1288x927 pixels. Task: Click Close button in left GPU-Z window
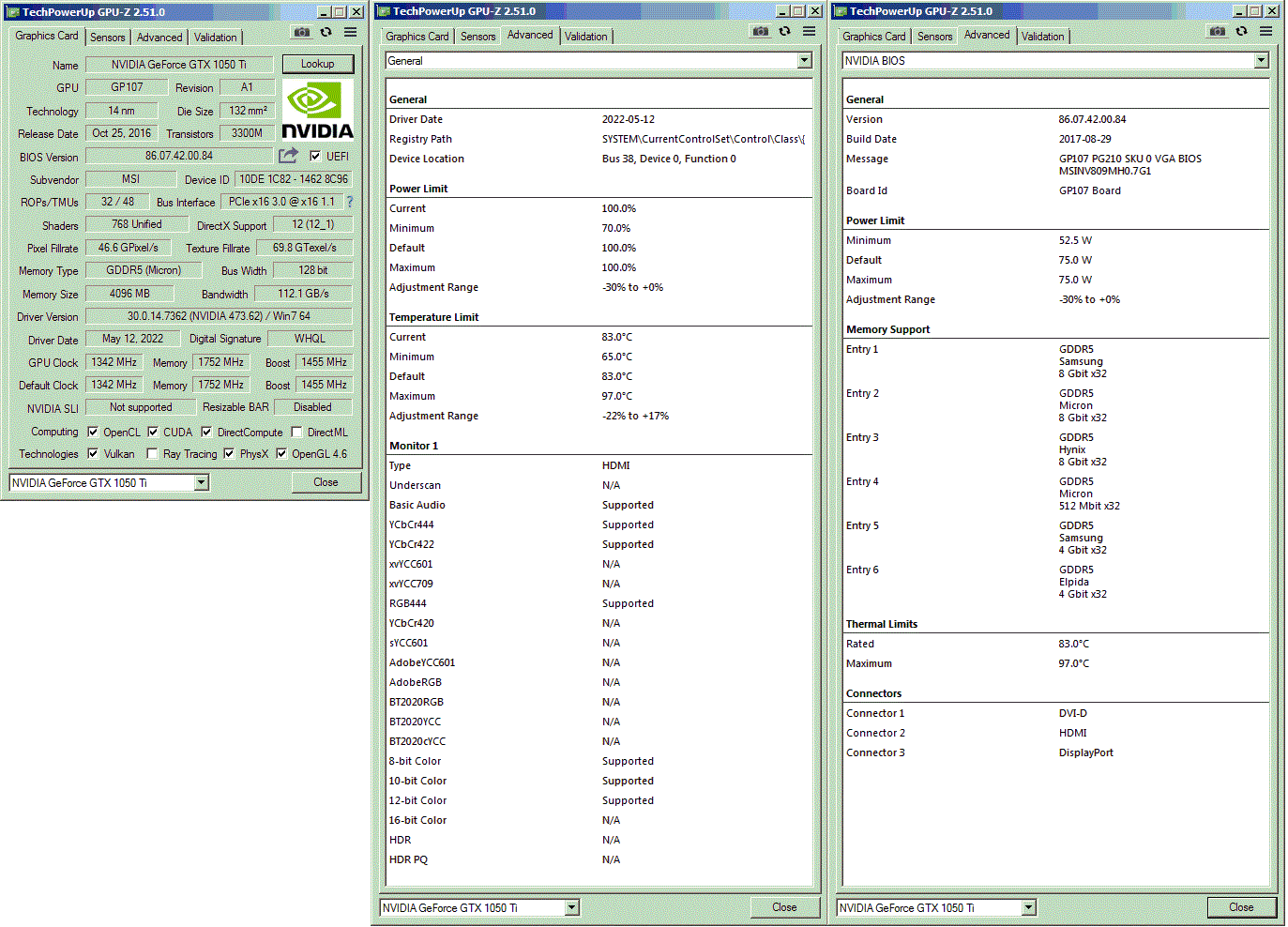(326, 482)
